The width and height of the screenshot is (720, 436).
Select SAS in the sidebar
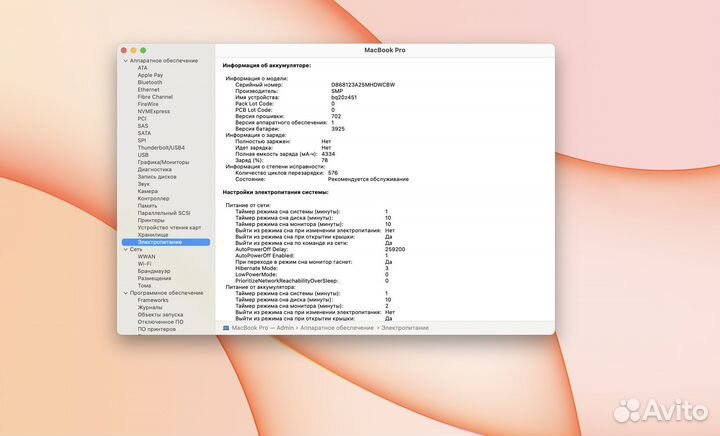143,126
